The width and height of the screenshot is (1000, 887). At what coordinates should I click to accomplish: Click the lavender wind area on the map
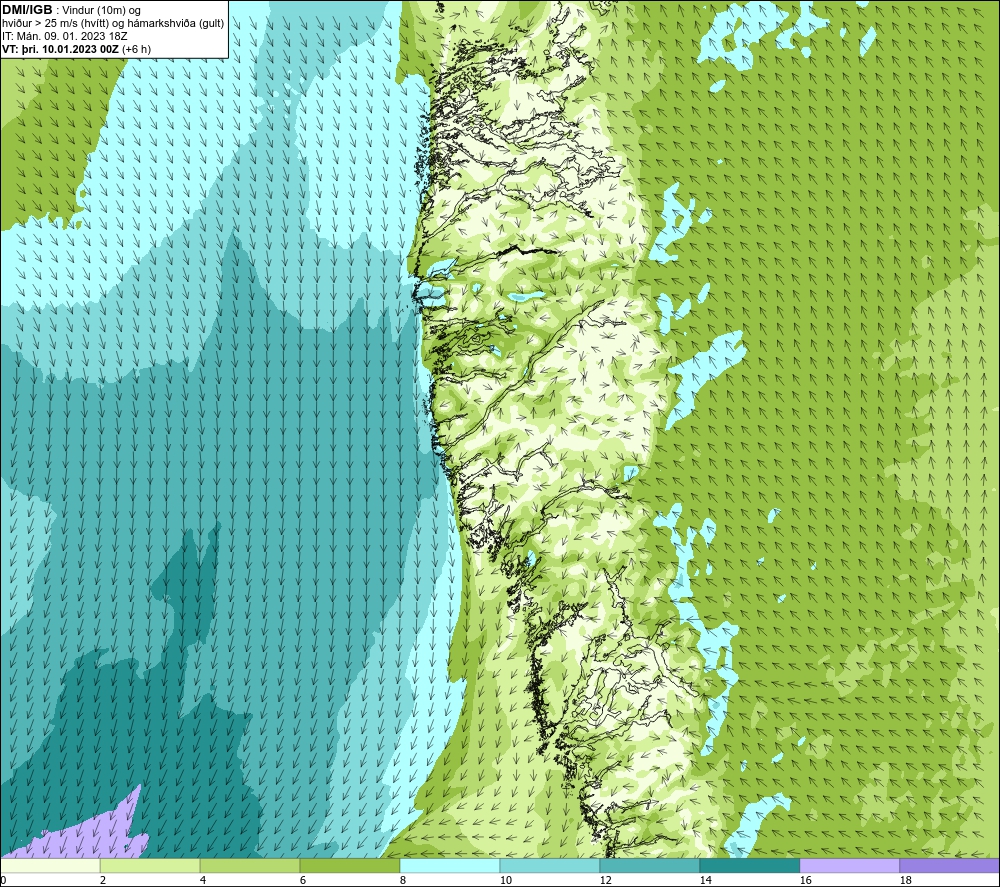point(96,832)
